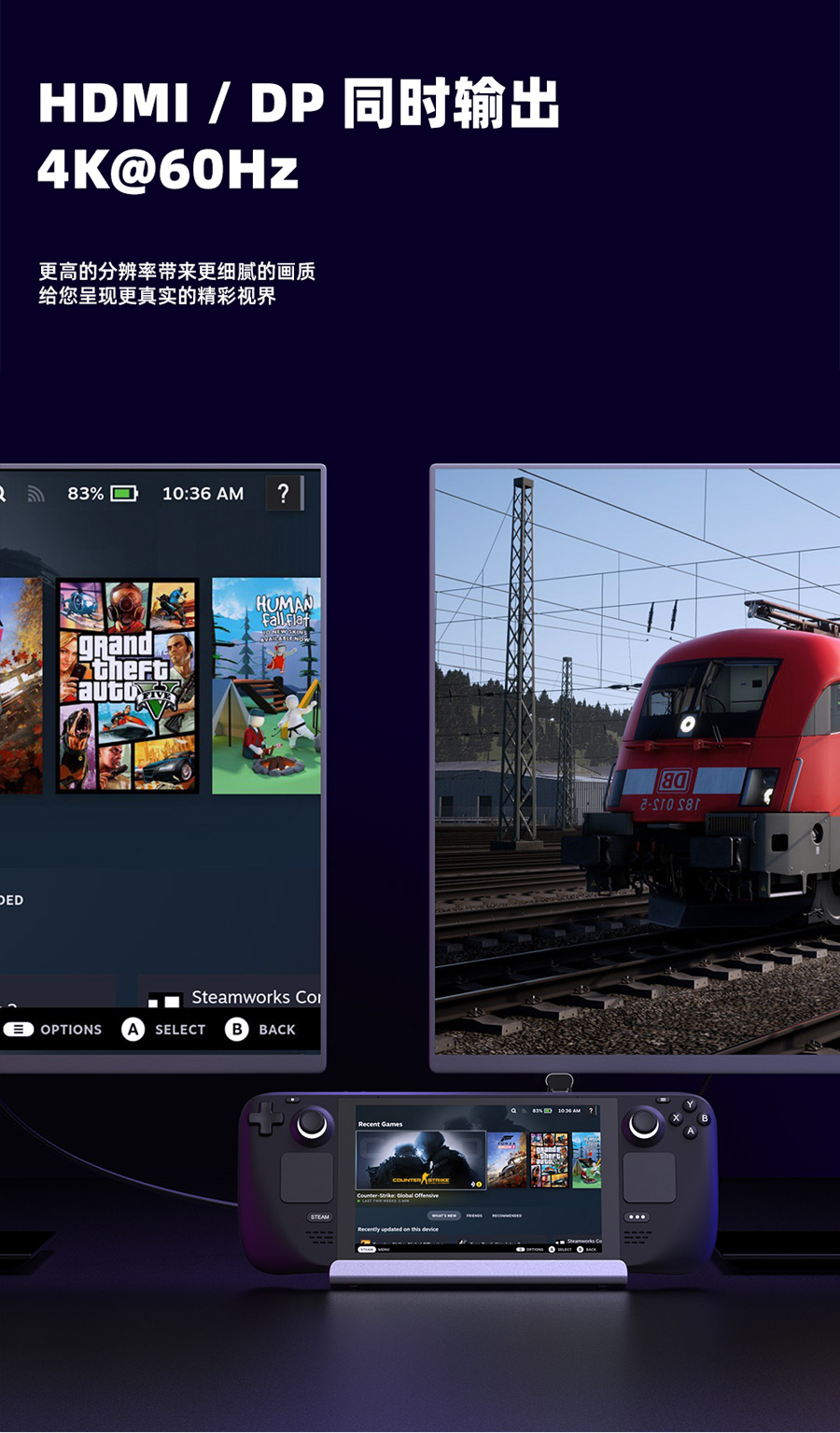Click the Options menu glyph on the left monitor
840x1433 pixels.
click(x=18, y=1029)
